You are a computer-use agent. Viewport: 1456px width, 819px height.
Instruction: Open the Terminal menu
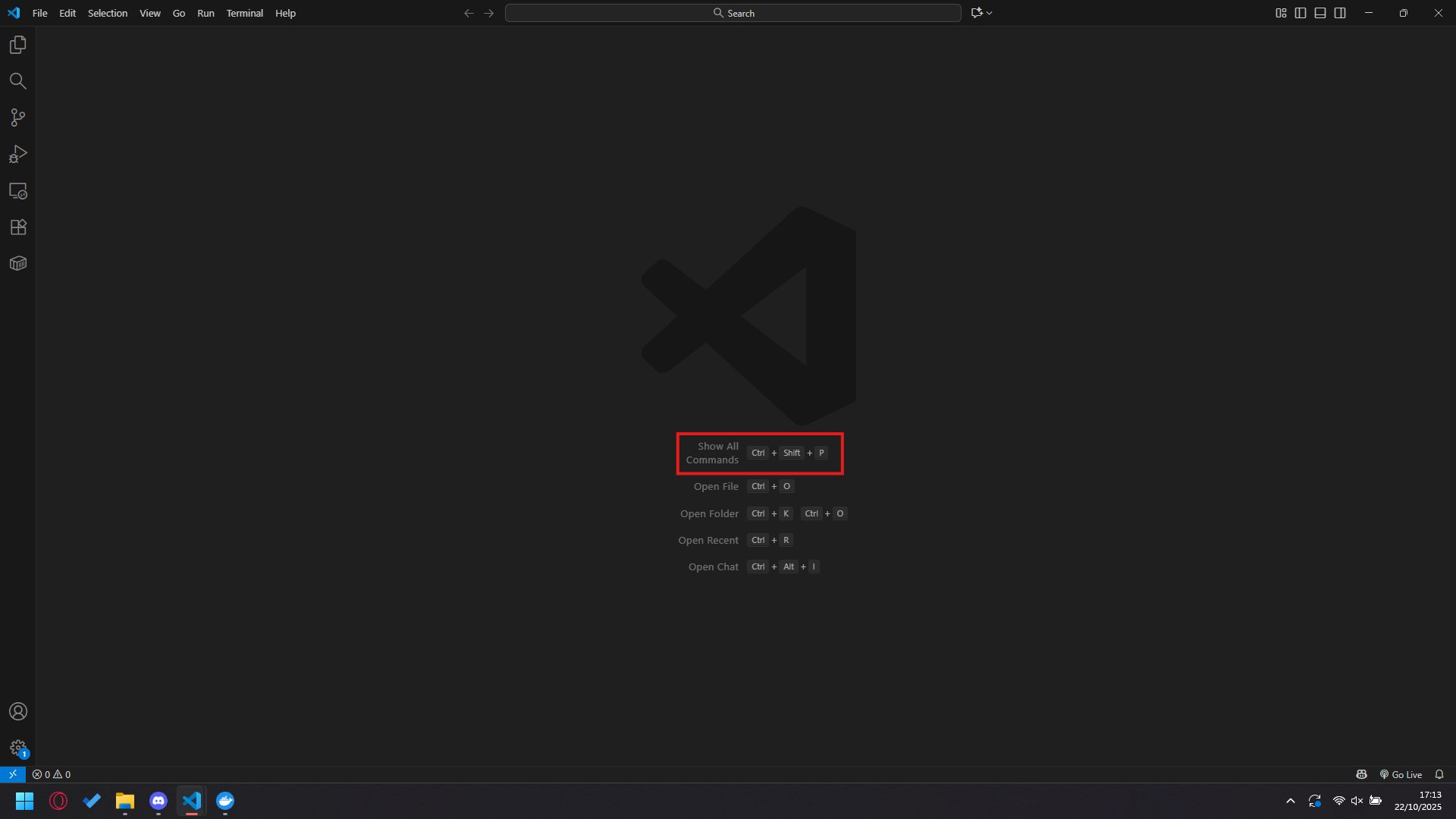[244, 13]
